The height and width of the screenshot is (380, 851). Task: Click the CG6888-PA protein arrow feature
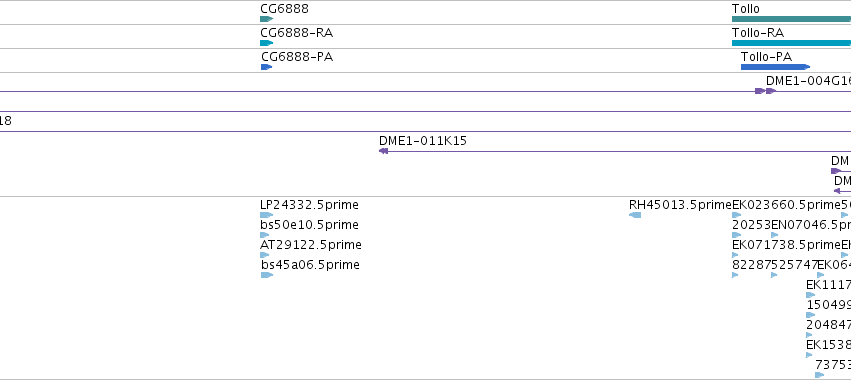[266, 67]
